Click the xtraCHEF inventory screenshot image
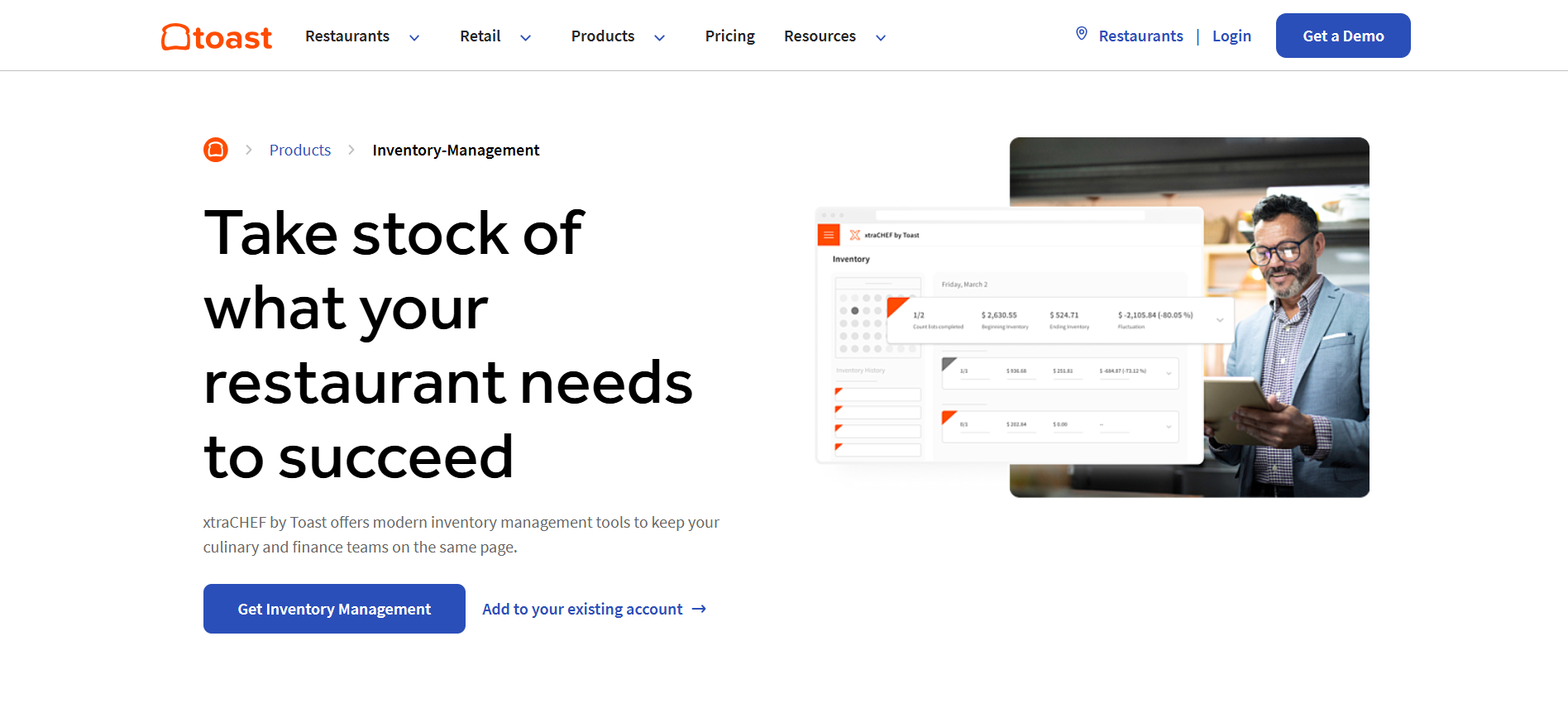The image size is (1568, 708). coord(1009,335)
